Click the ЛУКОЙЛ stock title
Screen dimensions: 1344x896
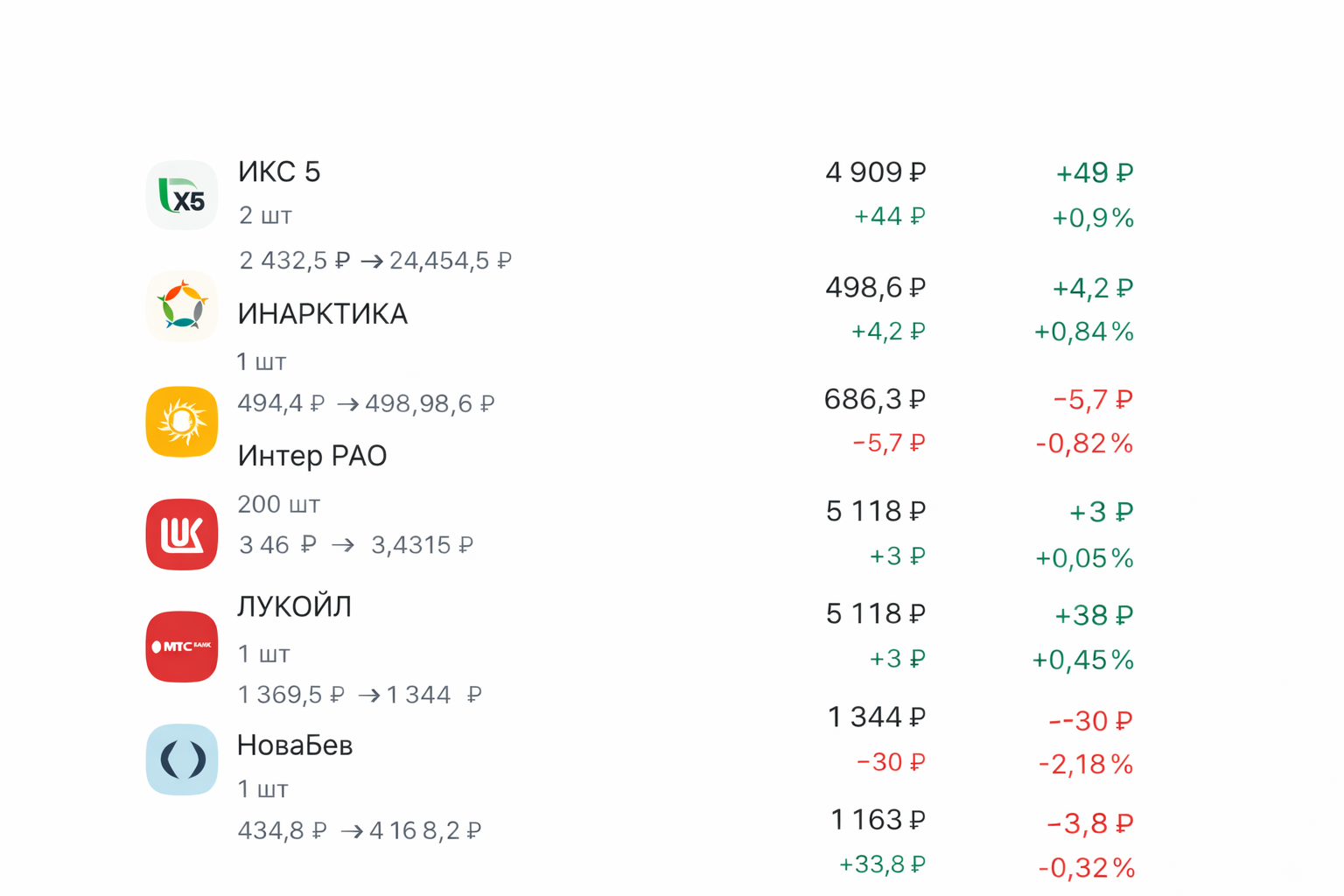point(294,606)
